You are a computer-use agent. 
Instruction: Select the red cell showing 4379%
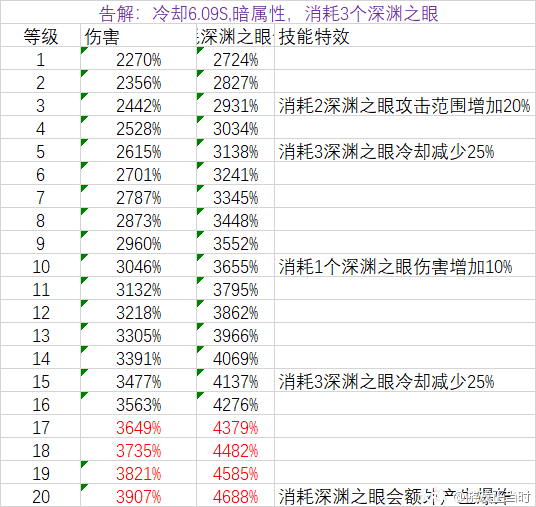[x=236, y=426]
